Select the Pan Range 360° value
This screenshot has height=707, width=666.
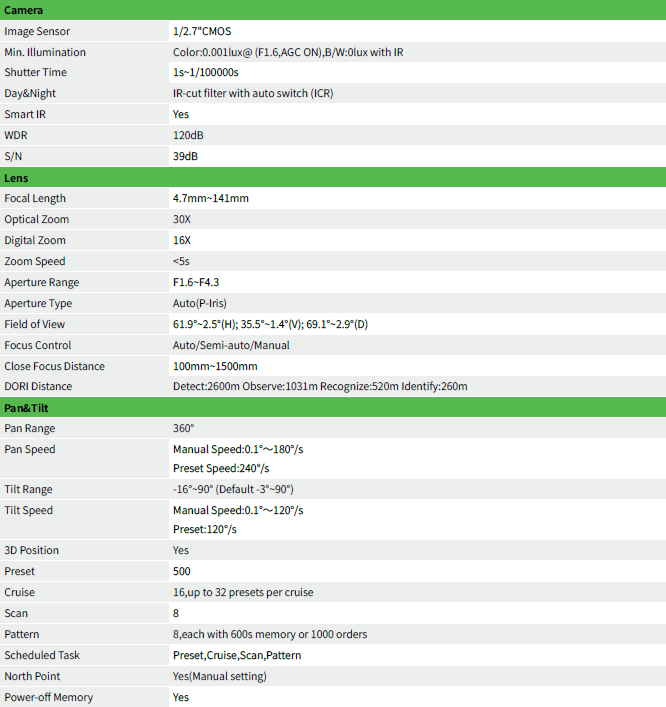coord(184,428)
